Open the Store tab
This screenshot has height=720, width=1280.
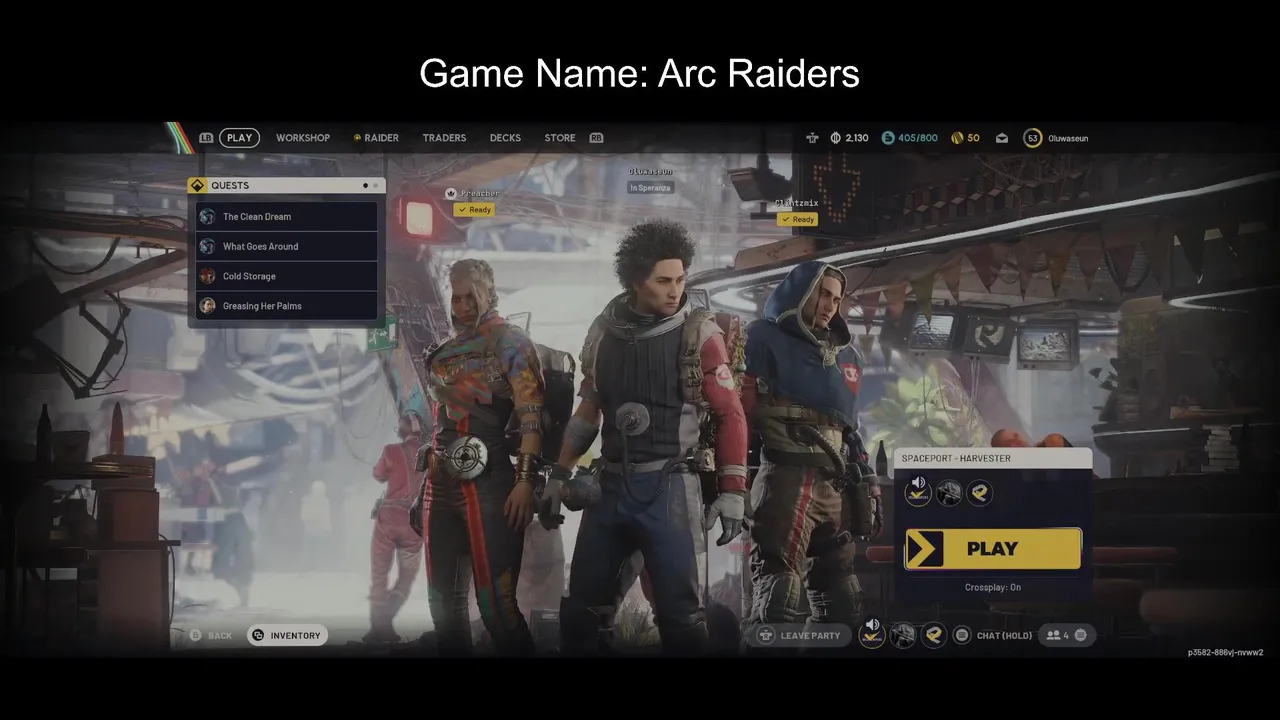point(560,138)
